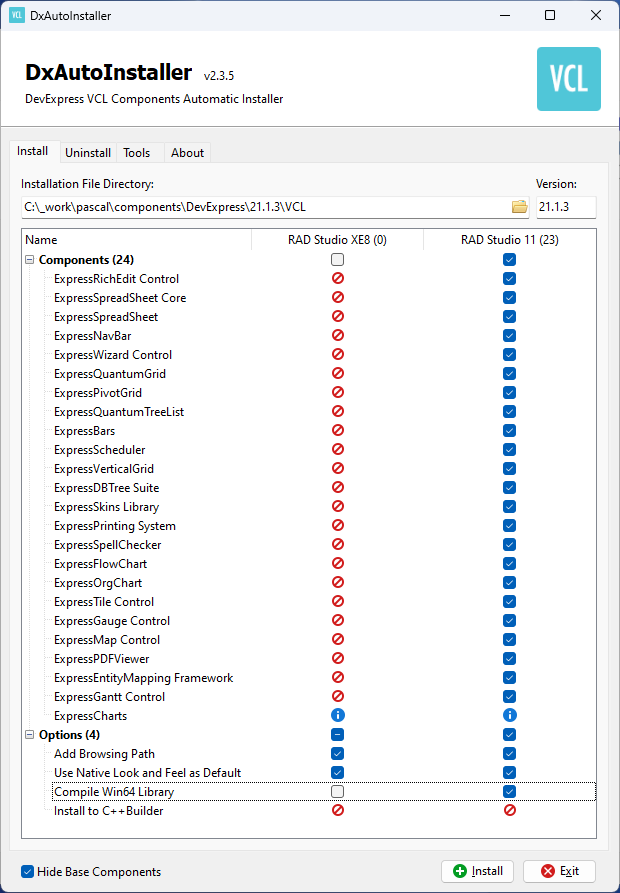Click the RAD Studio XE8 (0) column header
The image size is (620, 893).
(337, 240)
